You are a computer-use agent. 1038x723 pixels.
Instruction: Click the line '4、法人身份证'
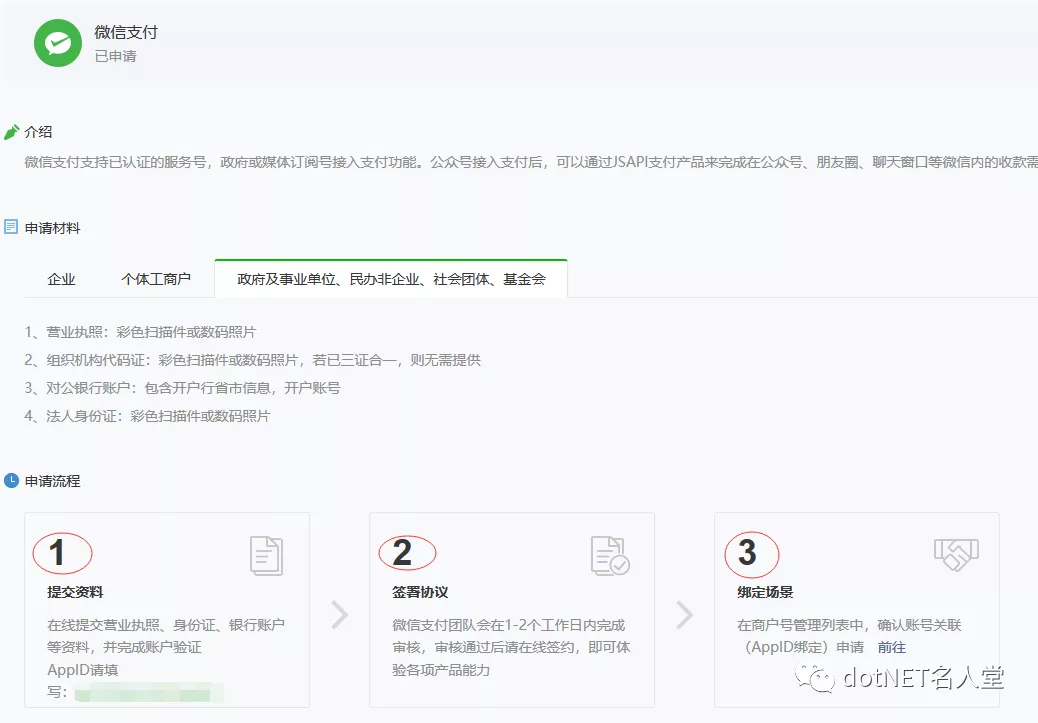(x=148, y=416)
